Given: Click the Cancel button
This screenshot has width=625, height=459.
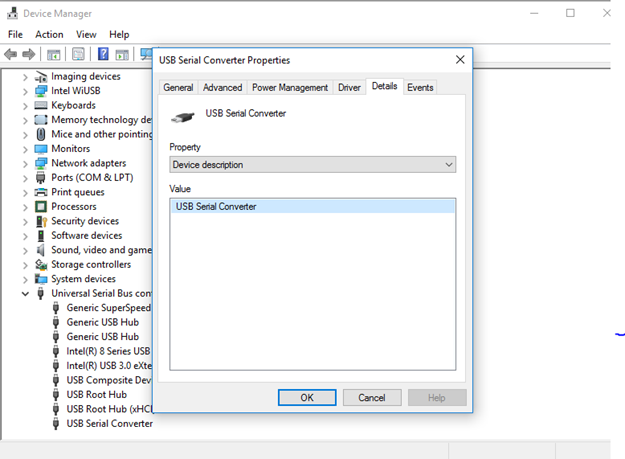Looking at the screenshot, I should coord(371,397).
